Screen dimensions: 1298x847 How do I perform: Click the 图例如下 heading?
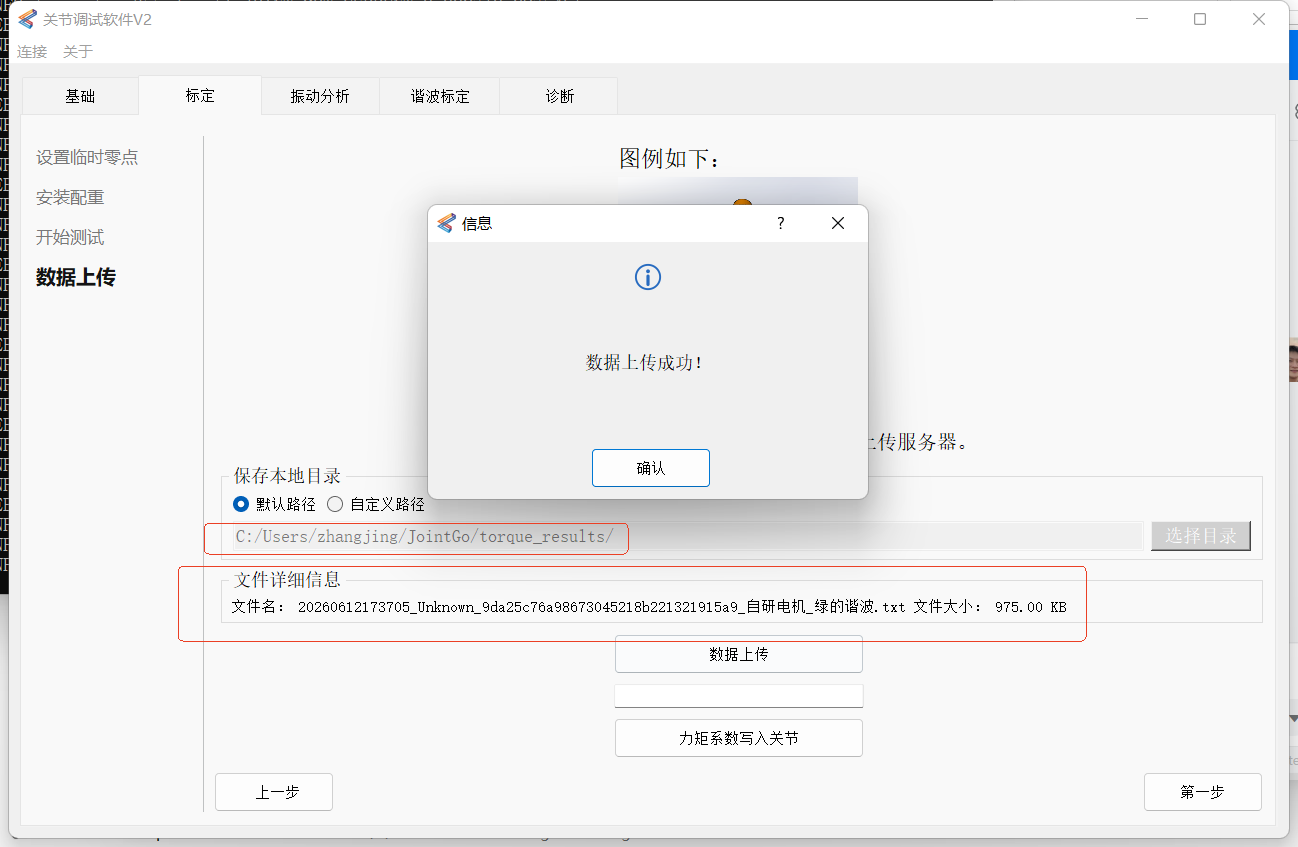670,158
